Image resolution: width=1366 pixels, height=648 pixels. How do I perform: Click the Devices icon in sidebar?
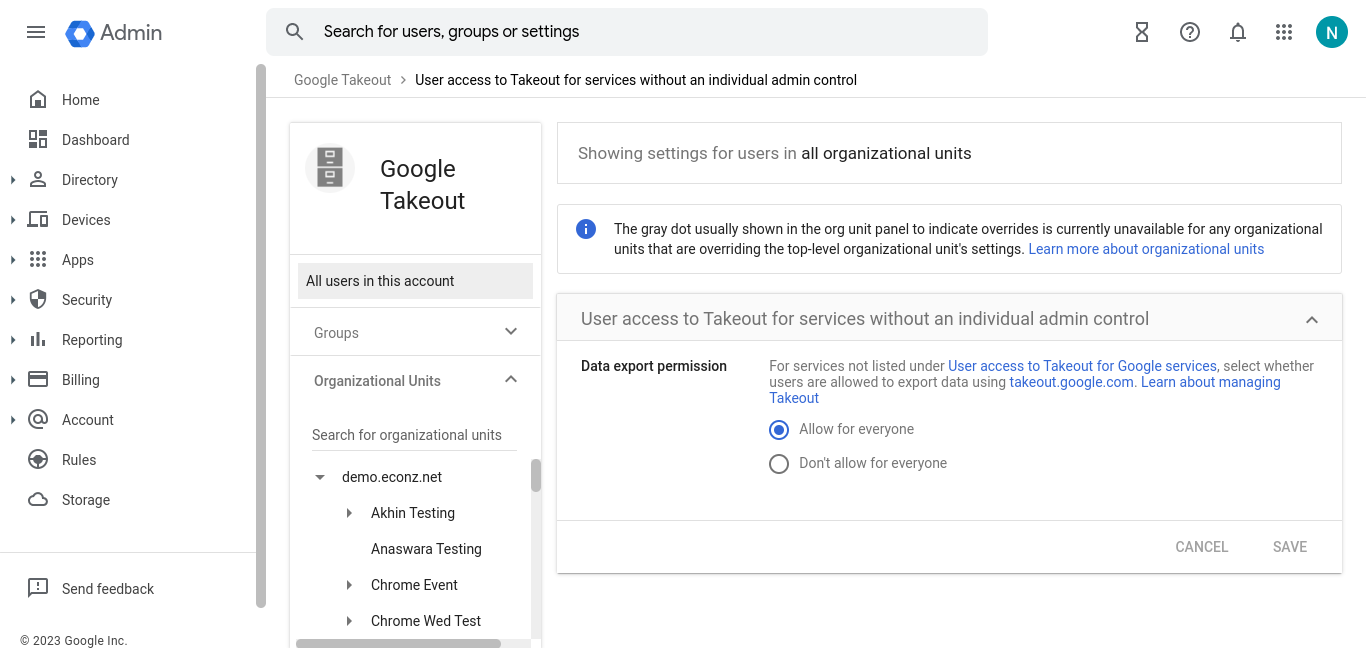(38, 220)
